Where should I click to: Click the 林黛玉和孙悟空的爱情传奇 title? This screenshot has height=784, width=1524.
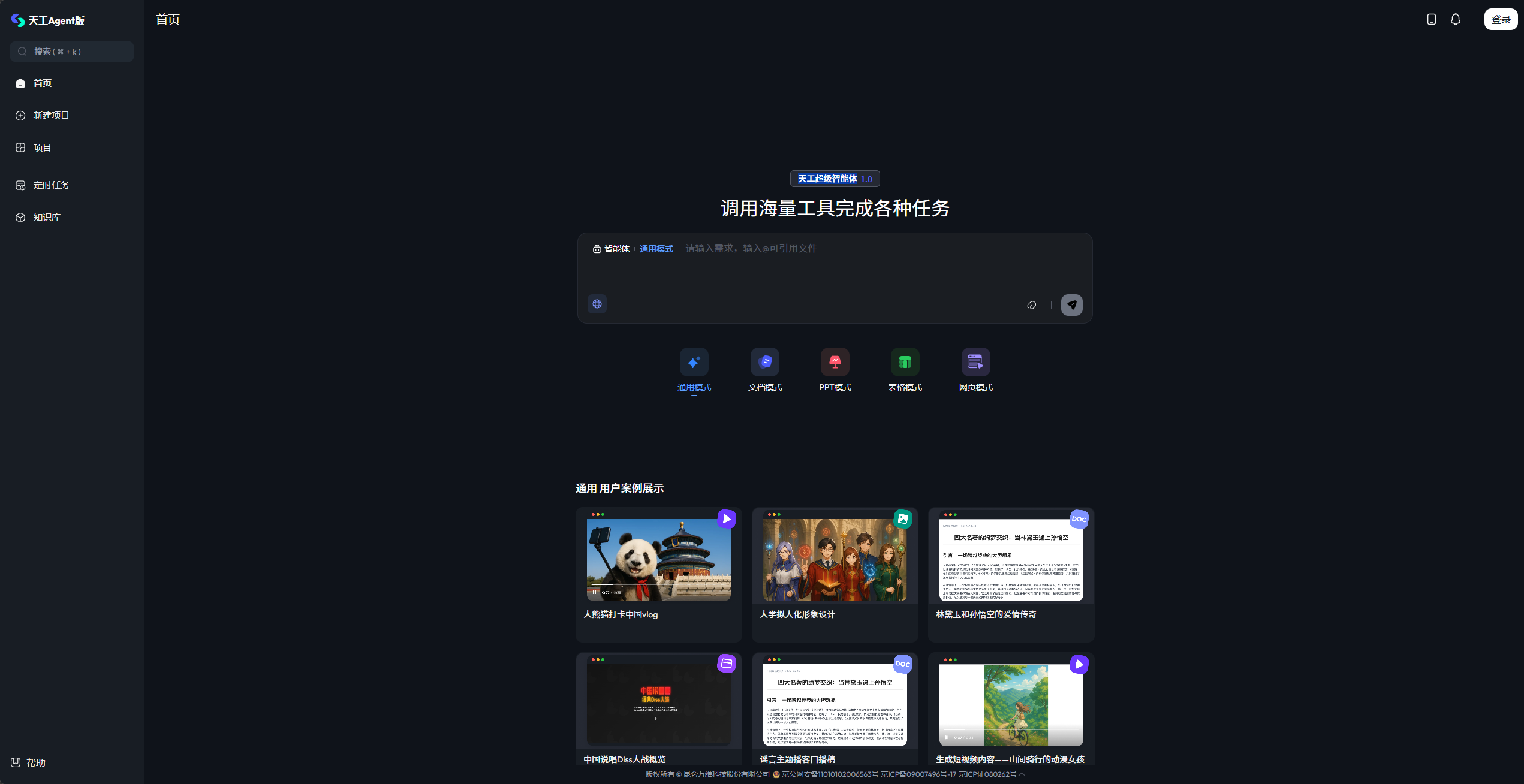[986, 614]
